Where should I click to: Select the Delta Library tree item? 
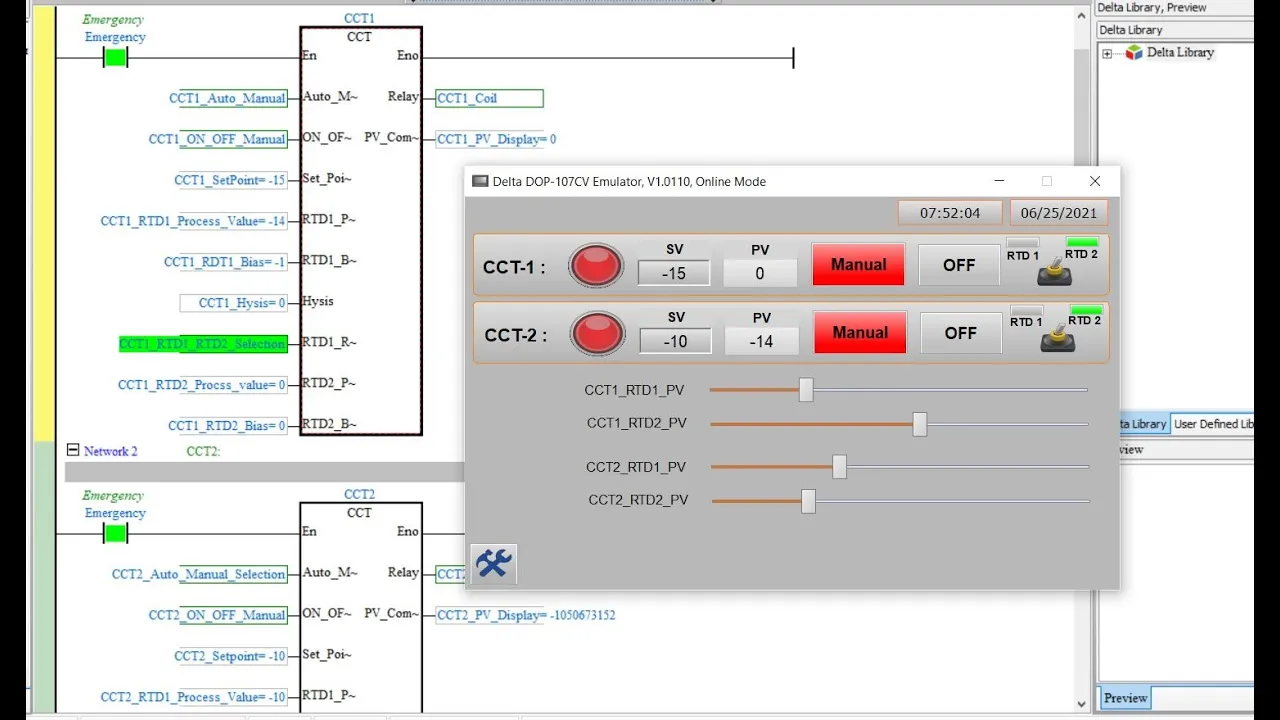pos(1180,52)
